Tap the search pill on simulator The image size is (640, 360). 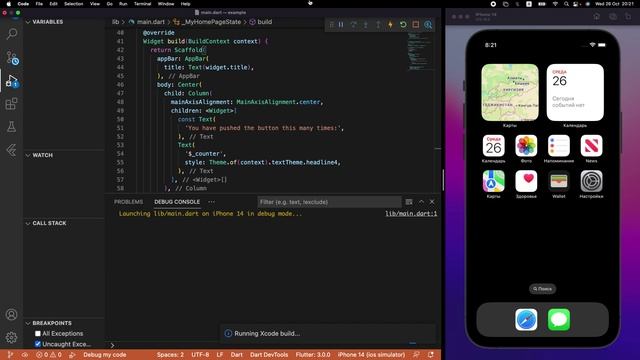pyautogui.click(x=542, y=289)
